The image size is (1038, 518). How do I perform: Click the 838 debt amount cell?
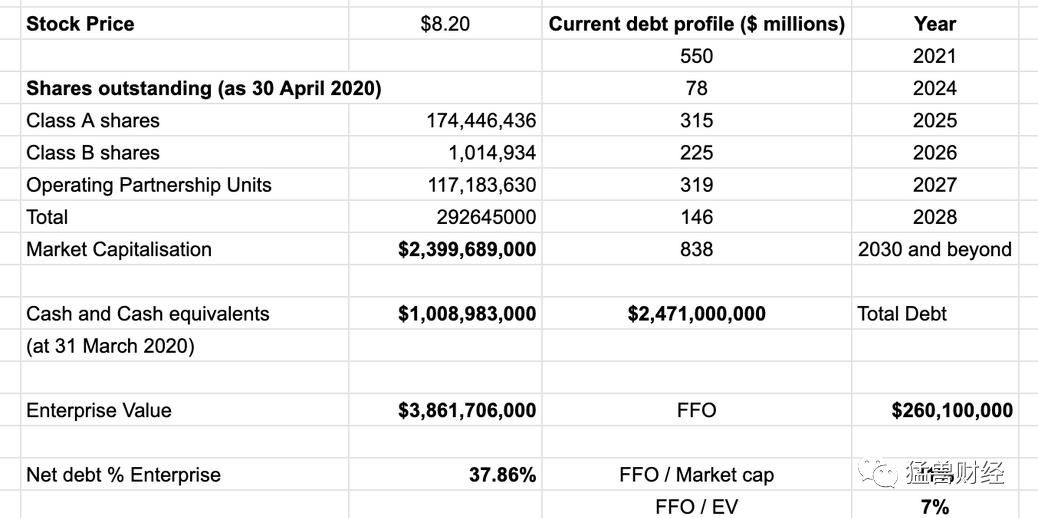click(x=696, y=249)
